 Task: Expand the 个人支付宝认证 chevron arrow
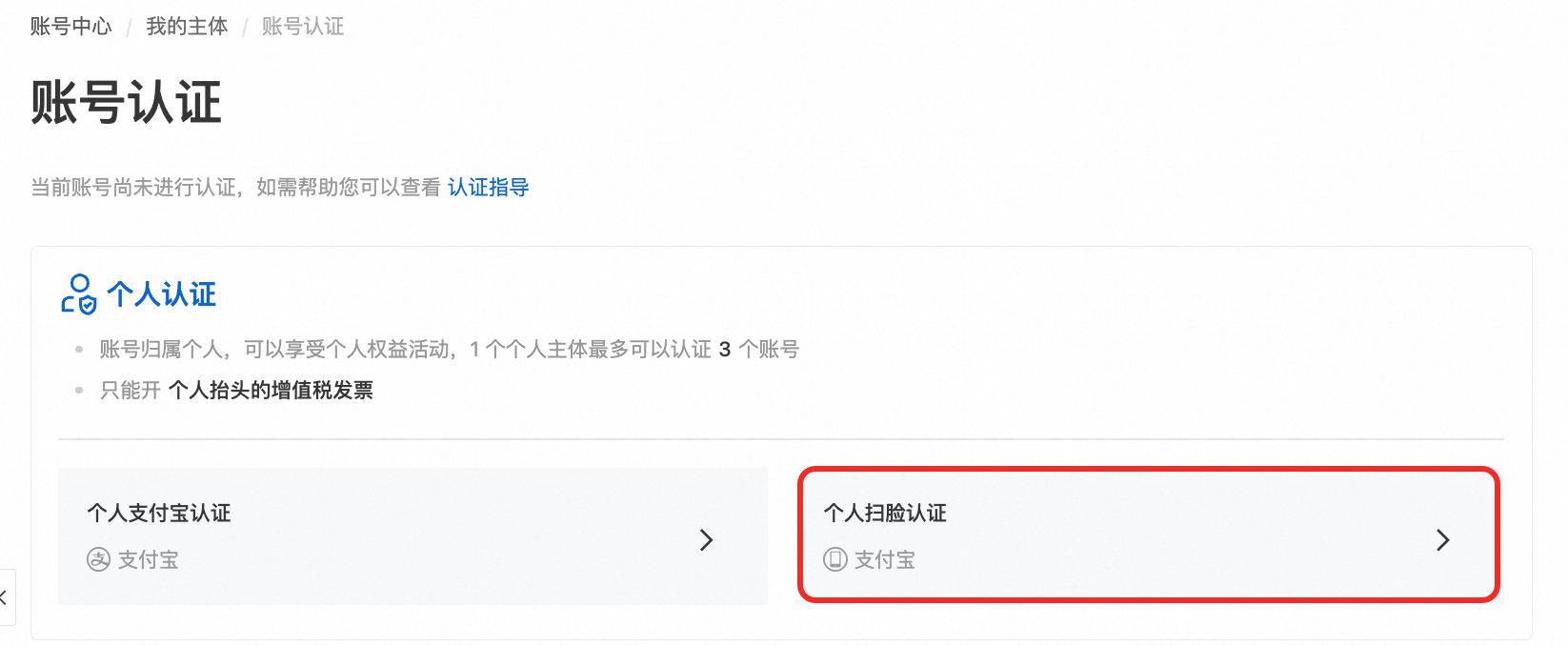(x=706, y=540)
